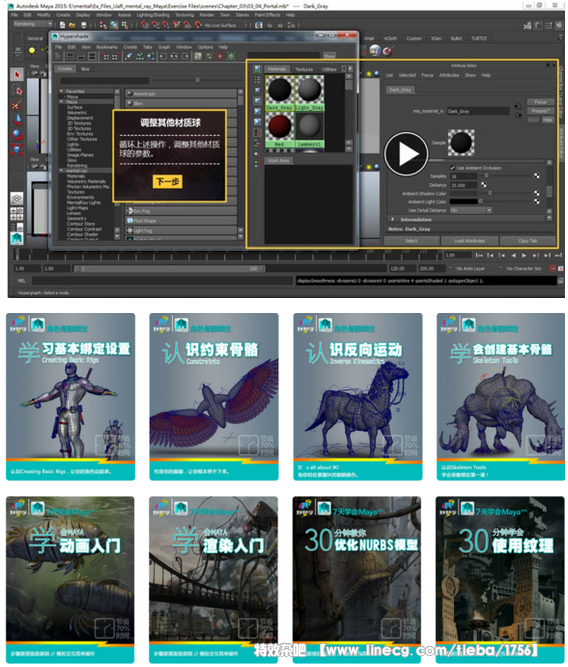The height and width of the screenshot is (667, 568).
Task: Choose the Lasso select tool in toolbox
Action: (17, 90)
